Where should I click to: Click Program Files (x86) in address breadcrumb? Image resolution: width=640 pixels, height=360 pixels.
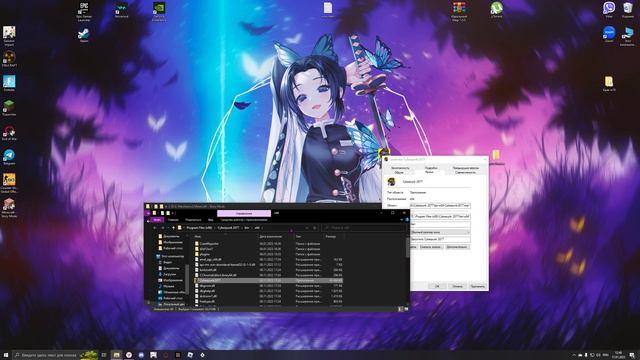click(x=199, y=228)
